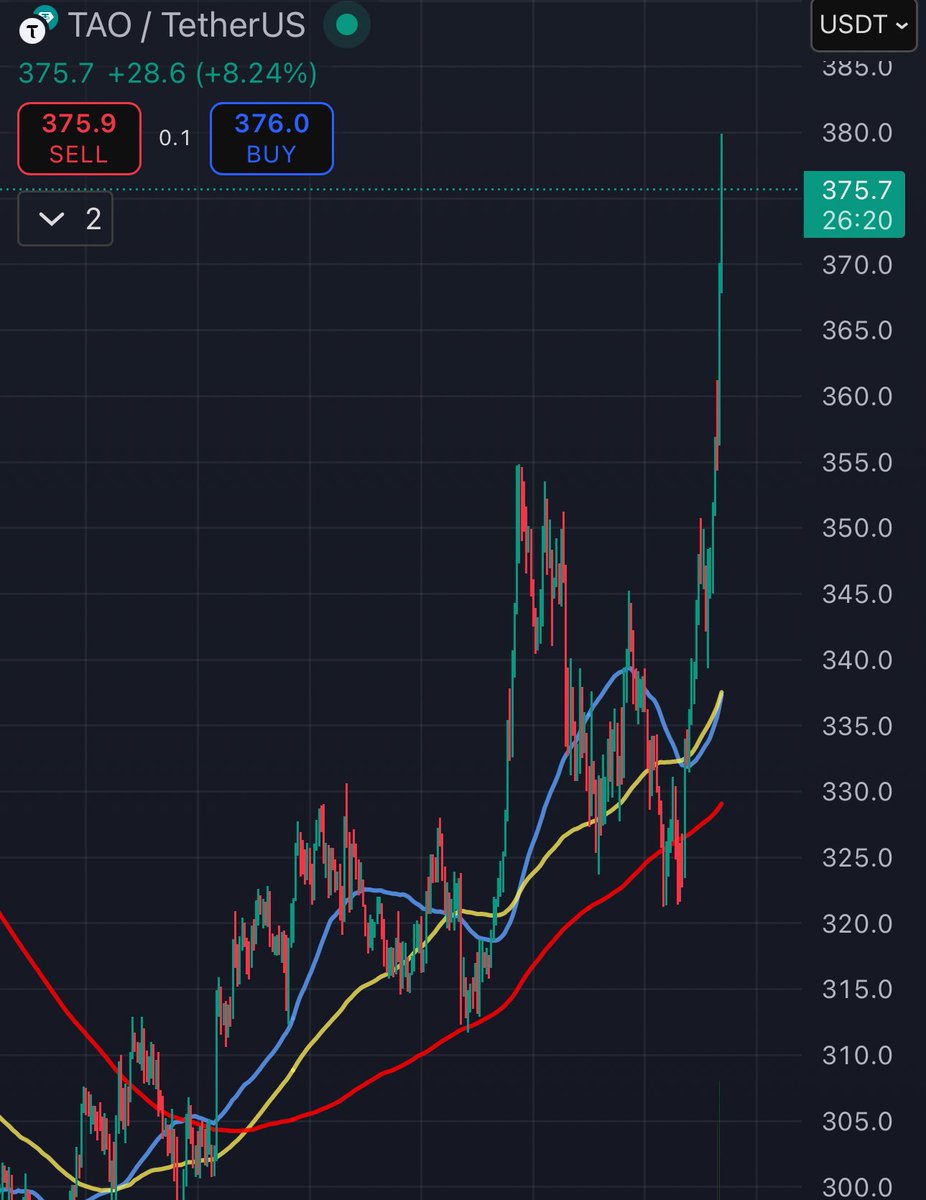Image resolution: width=926 pixels, height=1200 pixels.
Task: Click the 355.0 price axis label
Action: click(x=856, y=463)
